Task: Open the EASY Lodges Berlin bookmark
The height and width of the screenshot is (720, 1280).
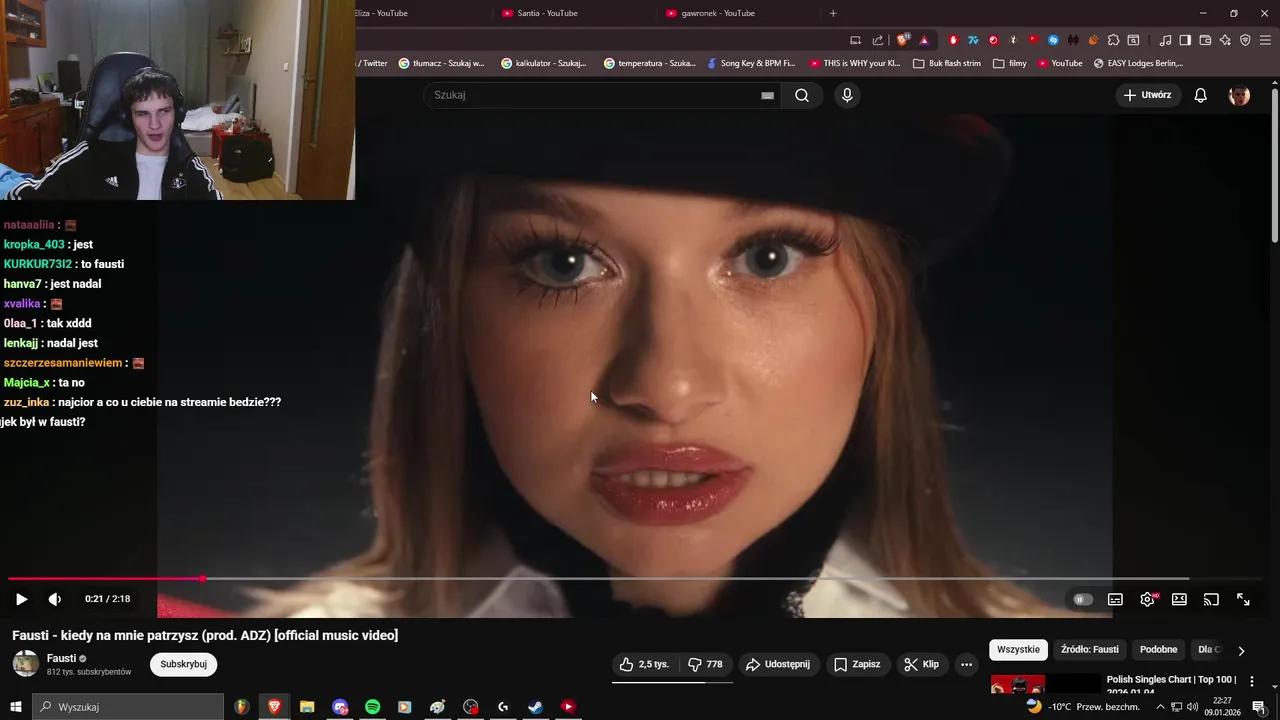Action: (x=1138, y=63)
